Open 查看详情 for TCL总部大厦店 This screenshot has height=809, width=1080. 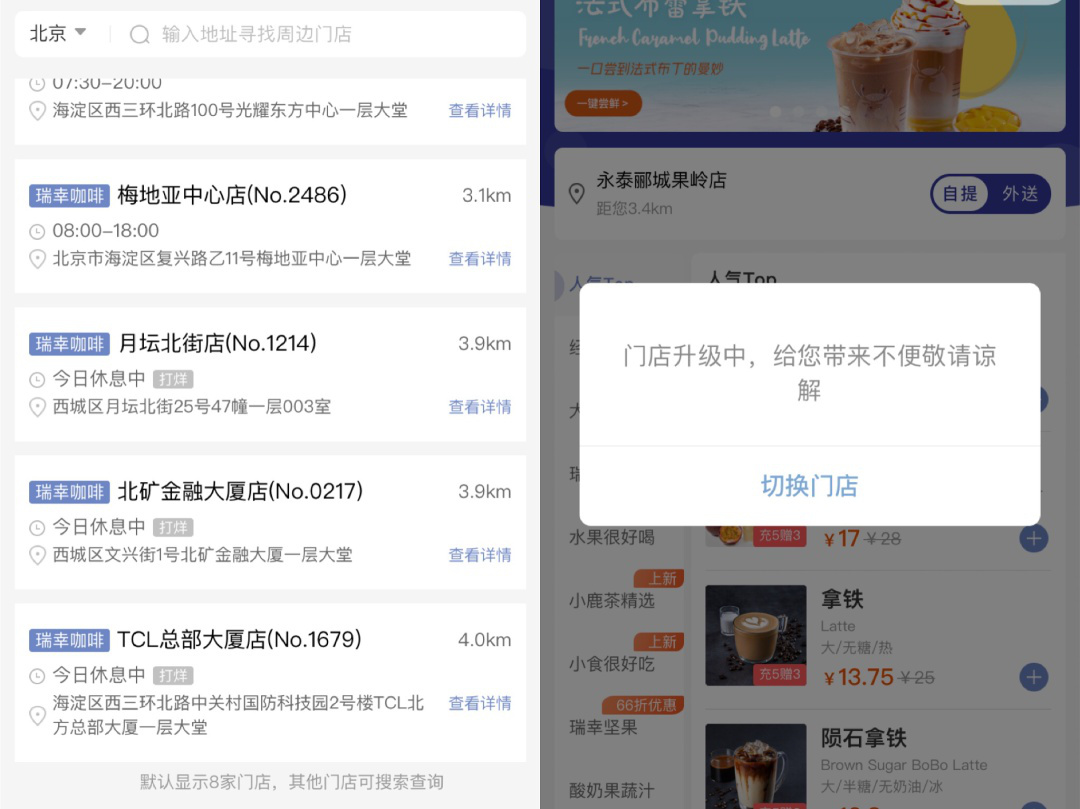pyautogui.click(x=480, y=703)
